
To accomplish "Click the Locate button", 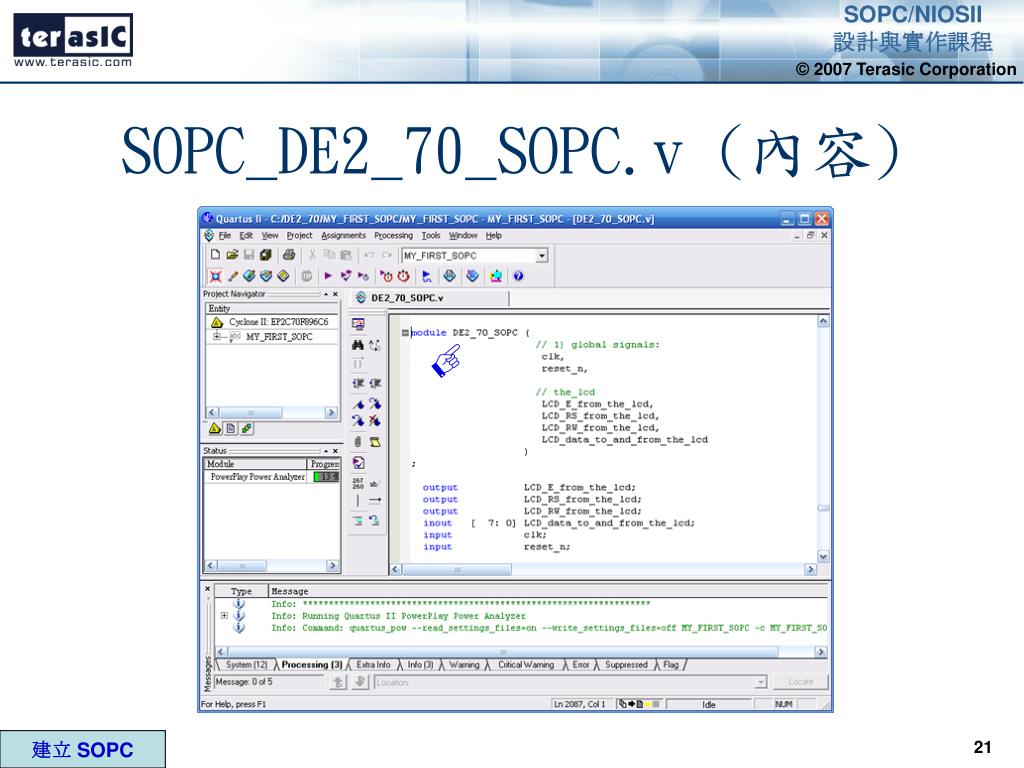I will (x=801, y=682).
